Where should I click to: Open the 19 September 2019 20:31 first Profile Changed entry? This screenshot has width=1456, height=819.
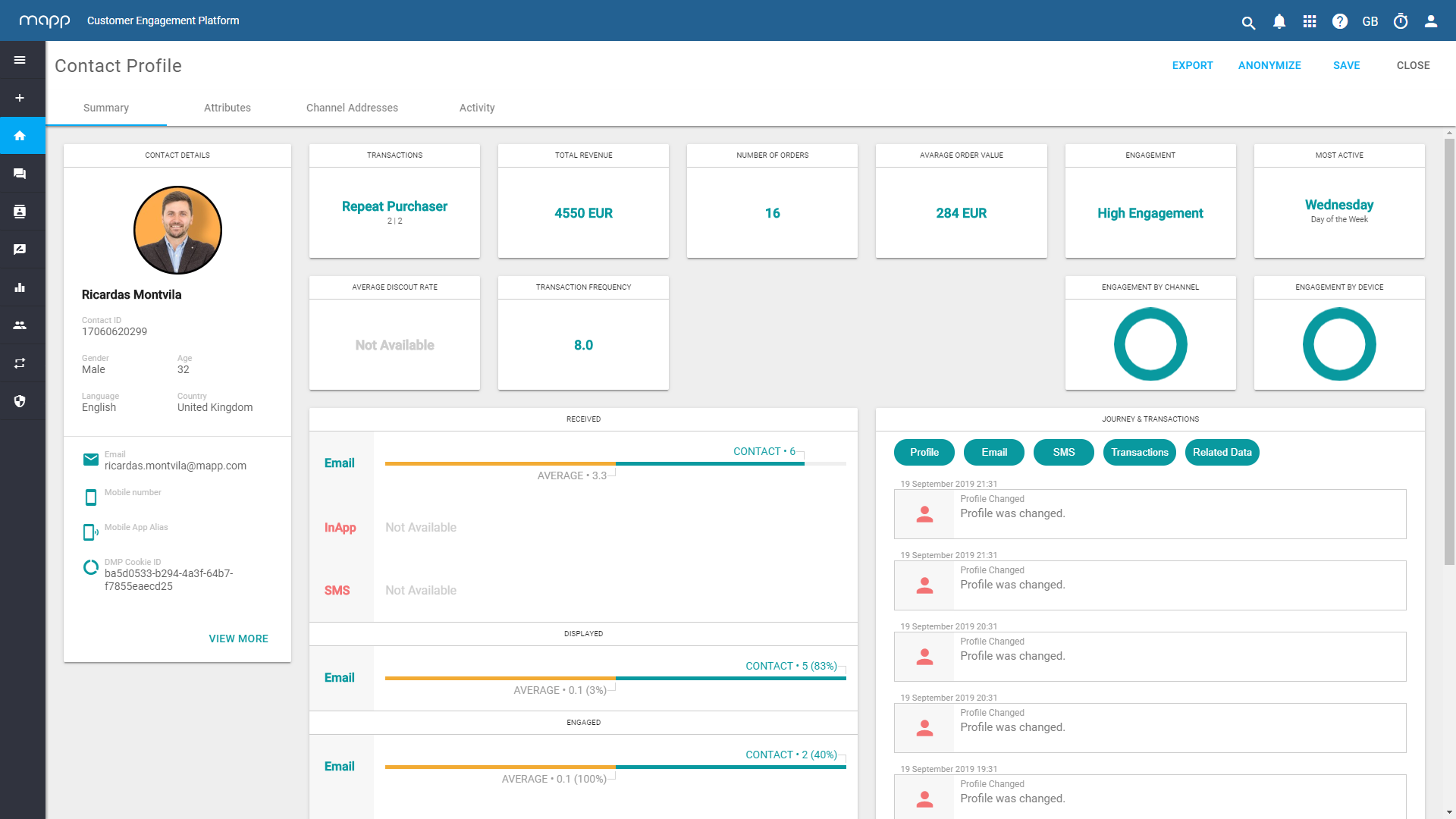1150,657
